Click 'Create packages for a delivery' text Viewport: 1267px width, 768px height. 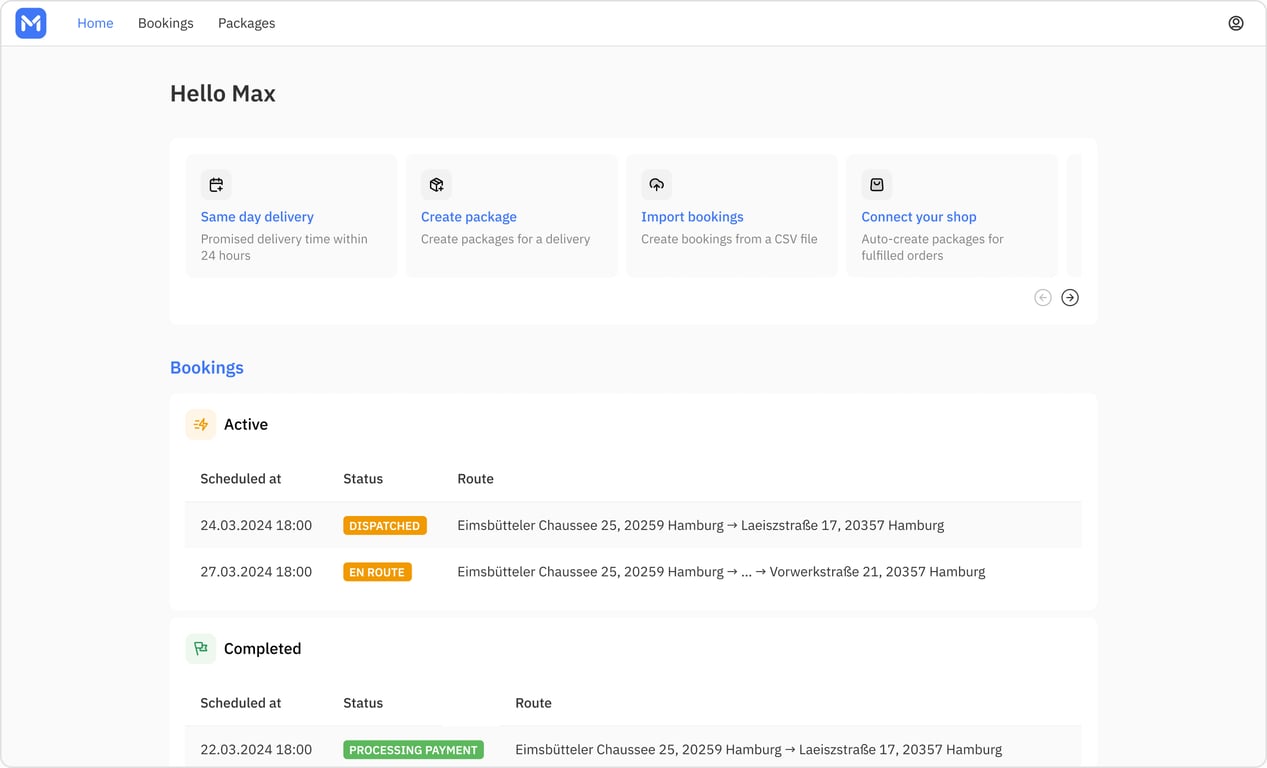click(505, 239)
